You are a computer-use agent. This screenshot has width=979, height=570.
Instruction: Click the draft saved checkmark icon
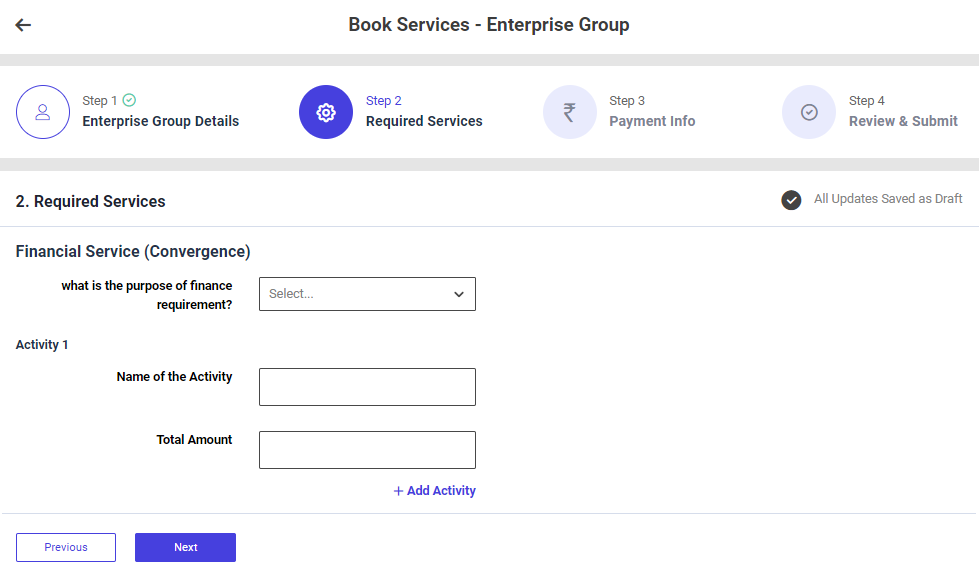[791, 200]
